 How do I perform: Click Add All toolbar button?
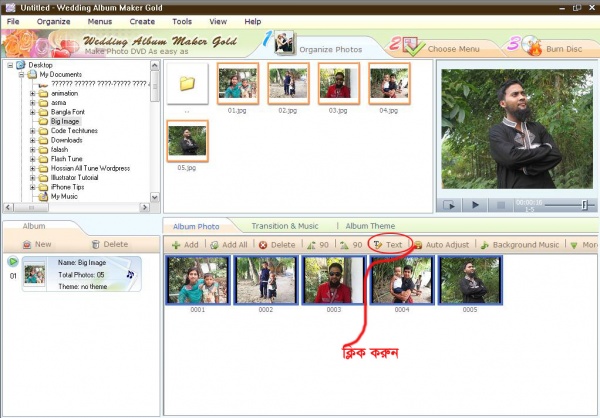pyautogui.click(x=229, y=245)
